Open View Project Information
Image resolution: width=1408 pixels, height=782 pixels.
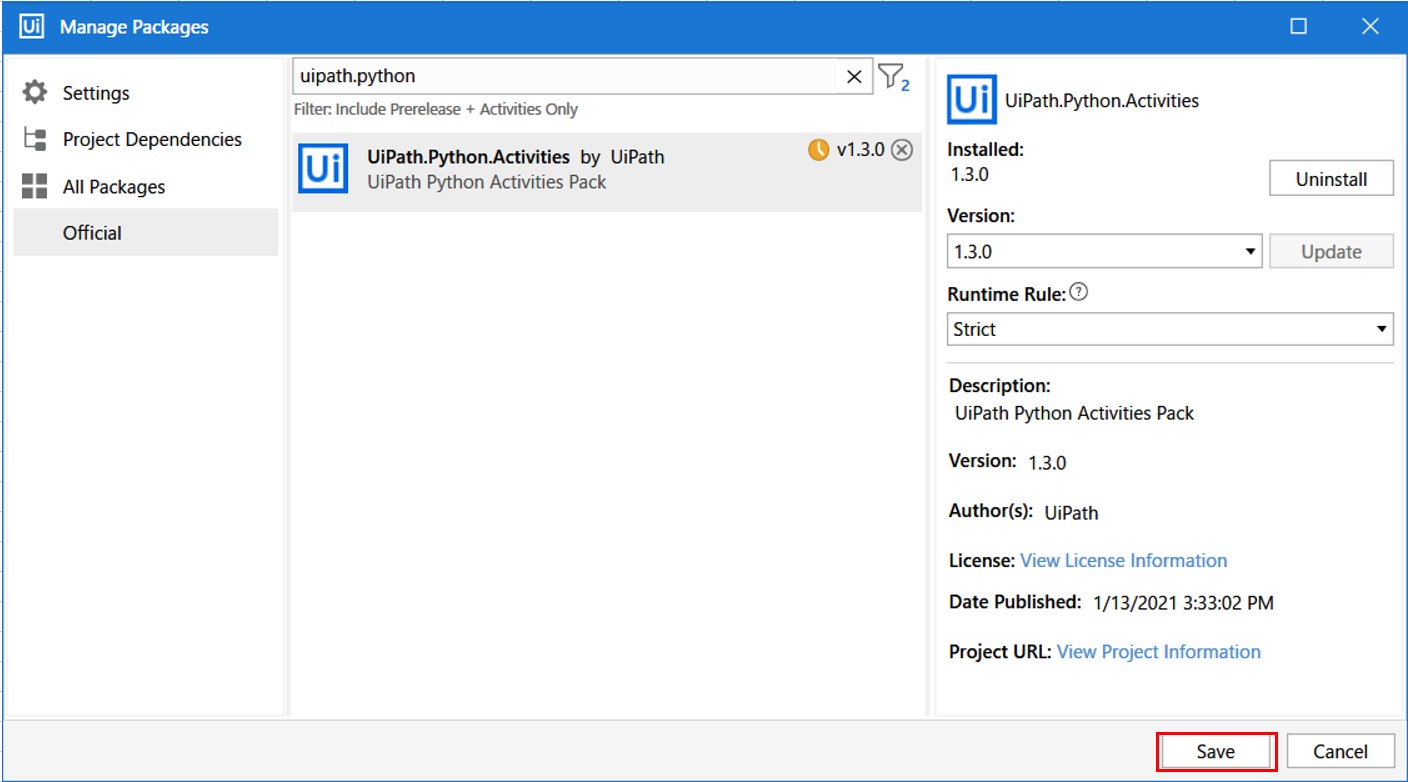tap(1158, 651)
